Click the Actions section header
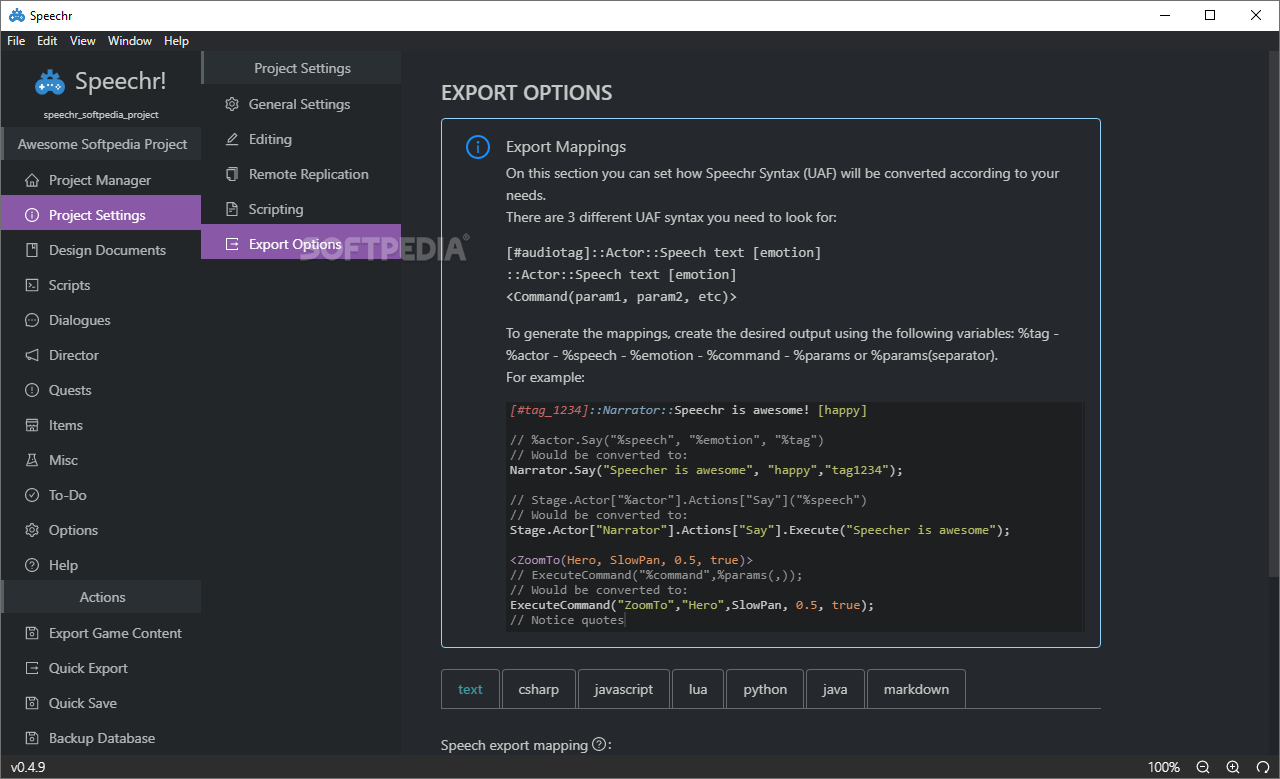The image size is (1280, 779). click(x=102, y=597)
